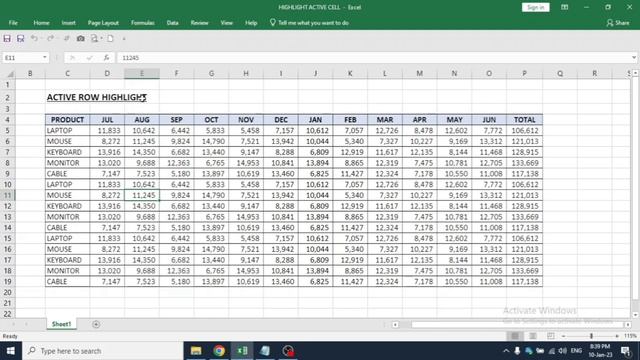Screen dimensions: 640x360
Task: Click the Camera tool icon
Action: [80, 39]
